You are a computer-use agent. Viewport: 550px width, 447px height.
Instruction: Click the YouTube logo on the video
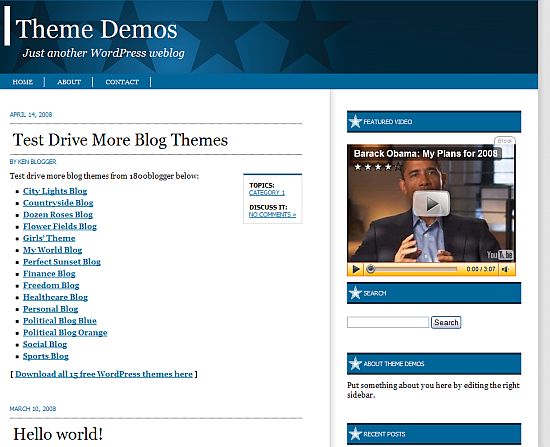coord(500,254)
